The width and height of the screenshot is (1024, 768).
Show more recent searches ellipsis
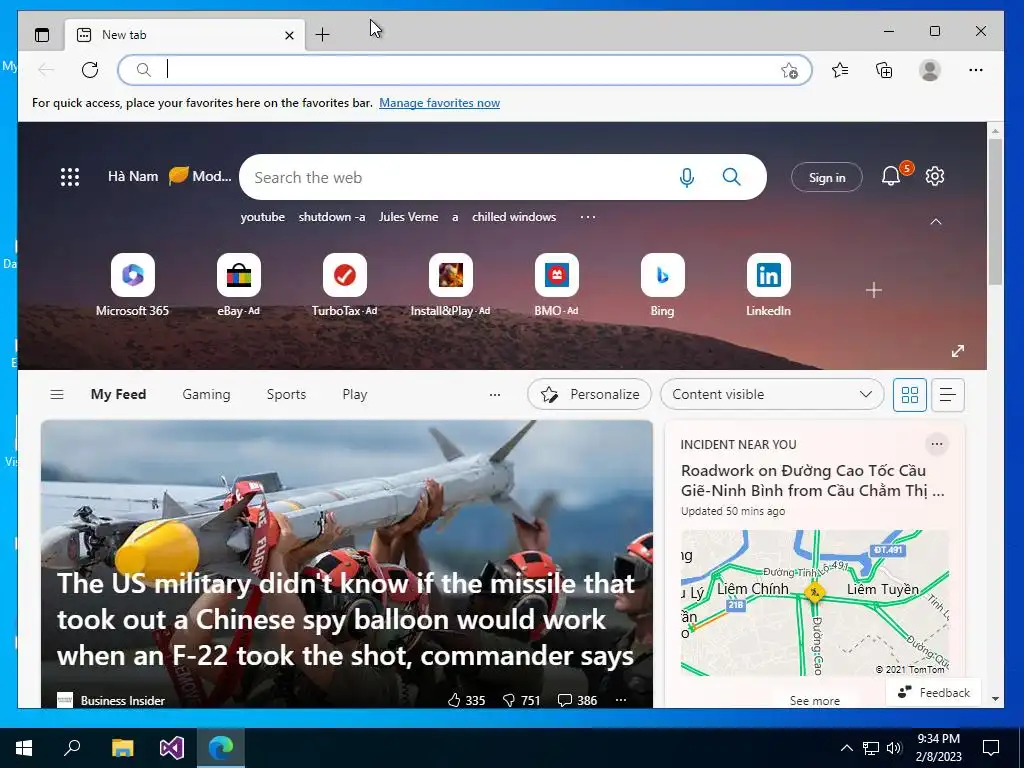pyautogui.click(x=588, y=217)
